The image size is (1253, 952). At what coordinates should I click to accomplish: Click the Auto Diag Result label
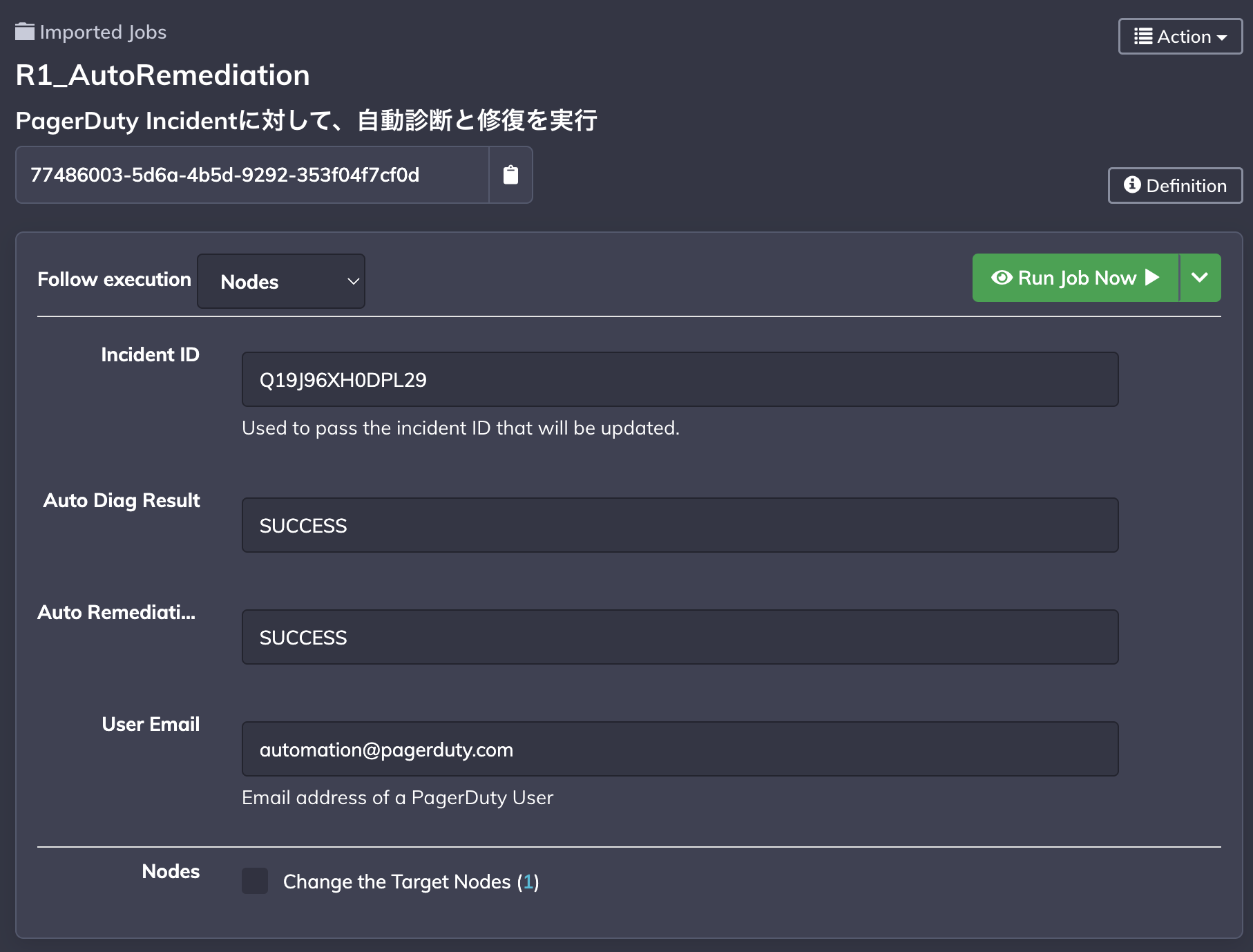pos(122,500)
